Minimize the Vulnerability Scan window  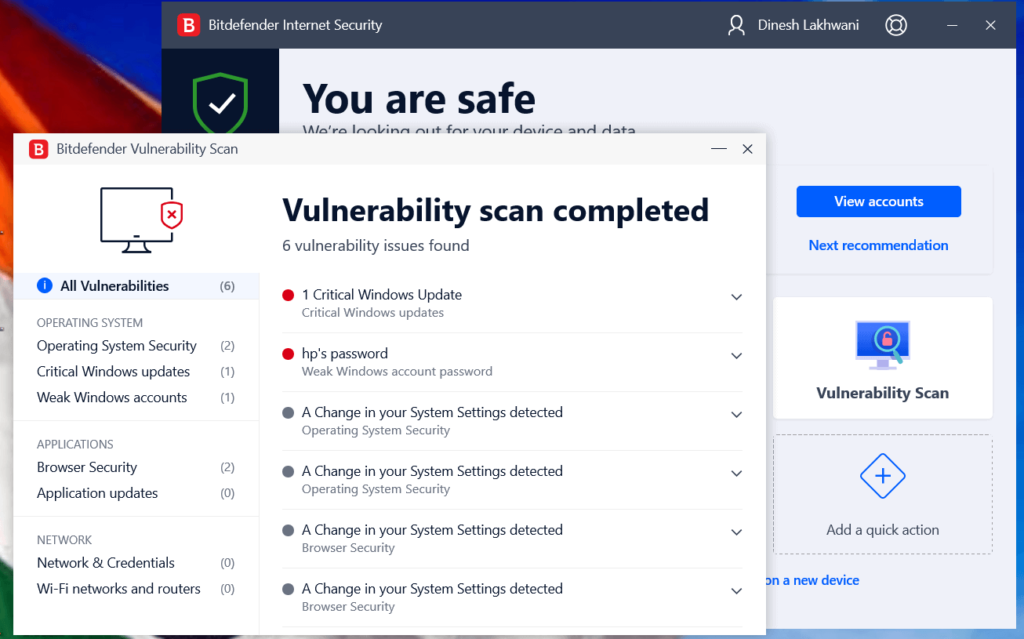coord(718,149)
